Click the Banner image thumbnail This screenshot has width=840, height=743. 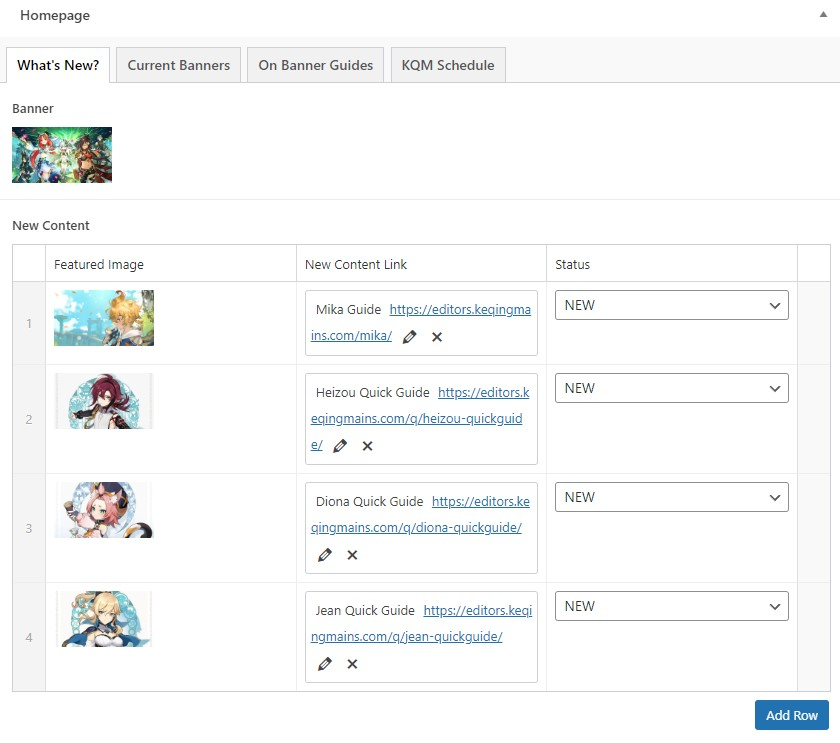tap(62, 155)
